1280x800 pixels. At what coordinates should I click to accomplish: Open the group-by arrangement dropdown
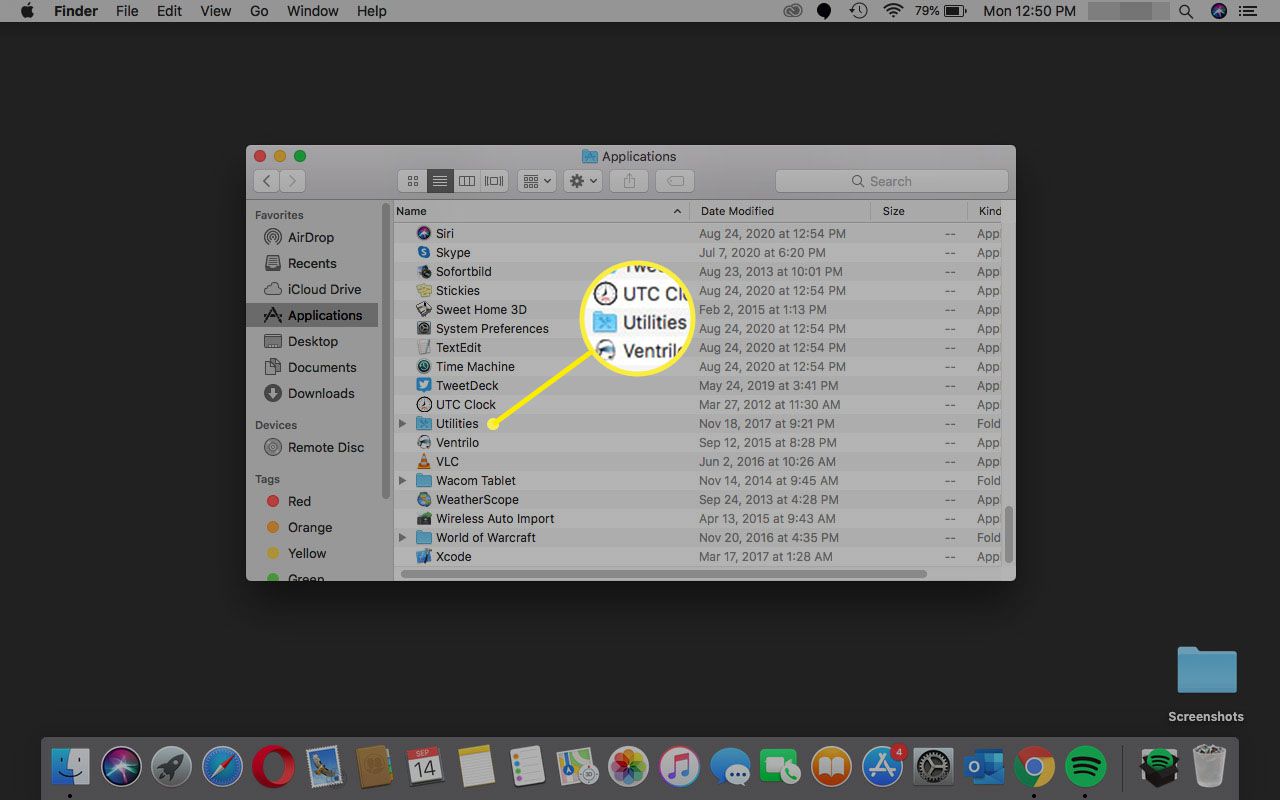tap(537, 181)
